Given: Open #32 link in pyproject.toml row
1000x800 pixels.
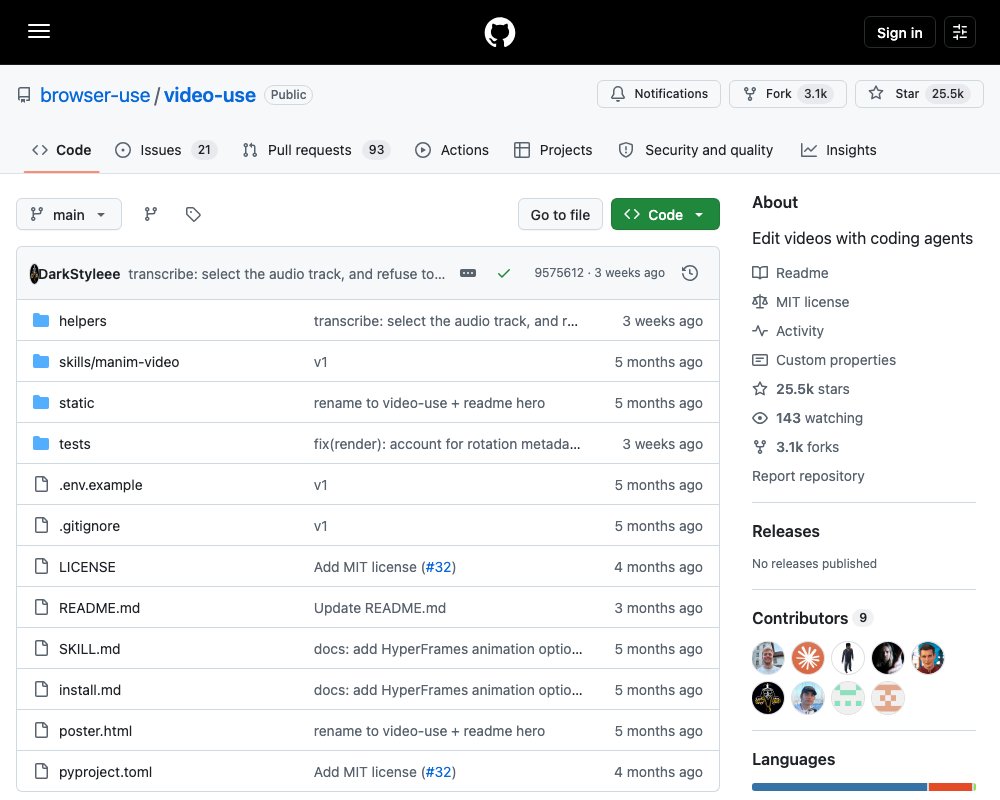Looking at the screenshot, I should (438, 772).
